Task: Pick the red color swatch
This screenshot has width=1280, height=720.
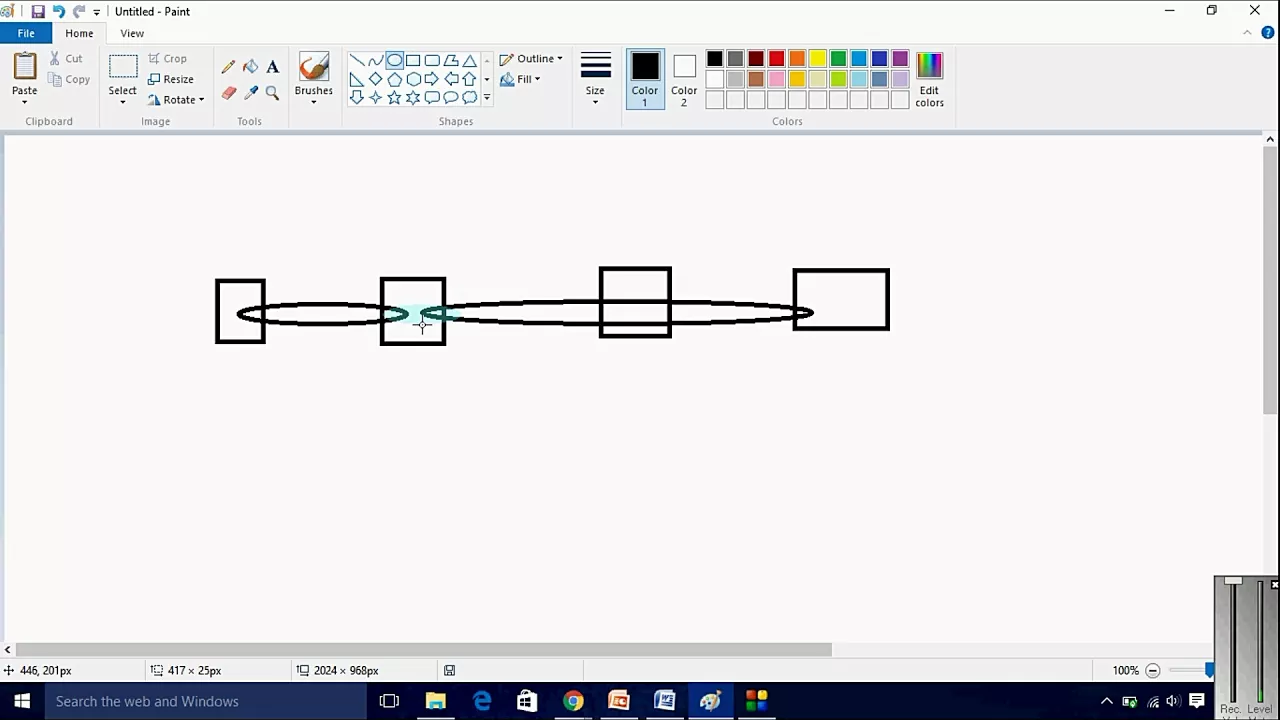Action: 776,59
